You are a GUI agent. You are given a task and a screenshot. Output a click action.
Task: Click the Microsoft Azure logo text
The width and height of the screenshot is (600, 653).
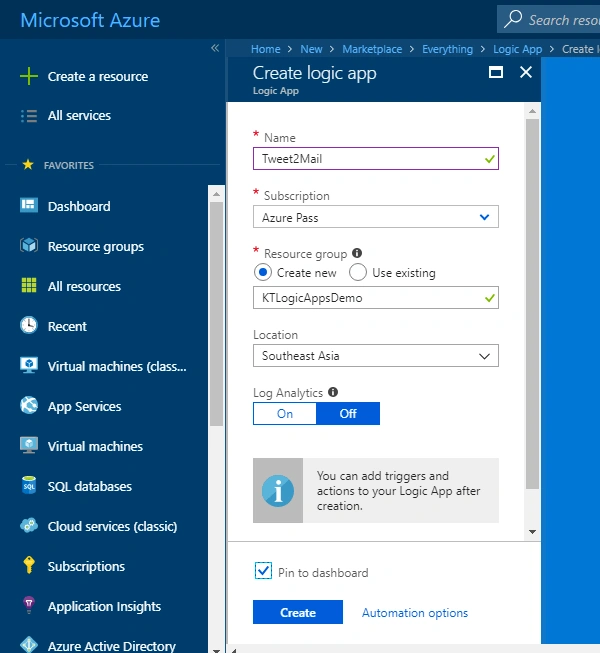pyautogui.click(x=90, y=20)
